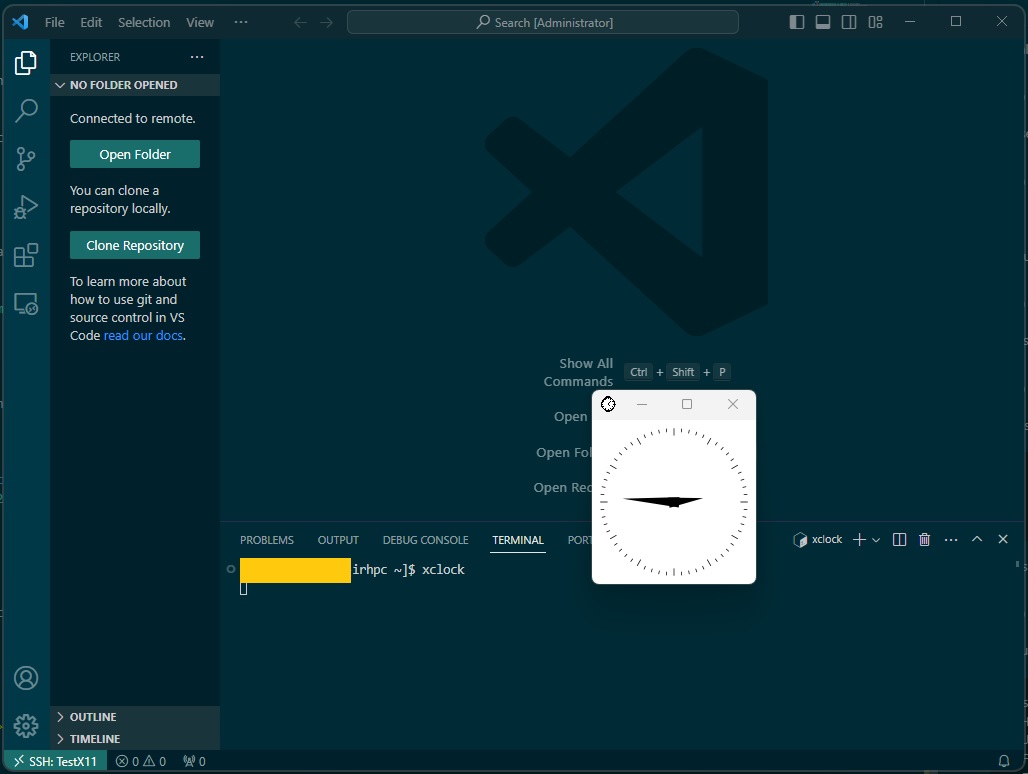Switch to the Debug Console tab

(425, 540)
